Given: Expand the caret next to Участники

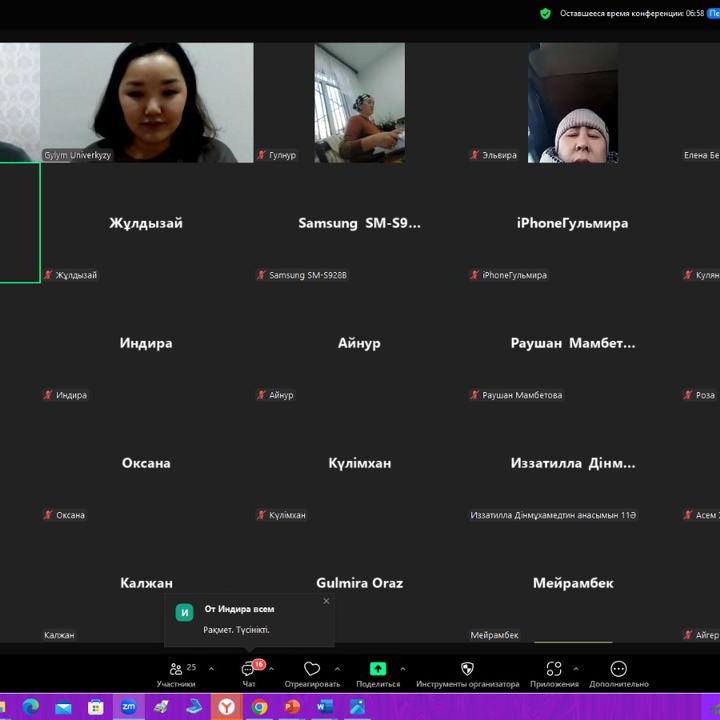Looking at the screenshot, I should point(211,669).
